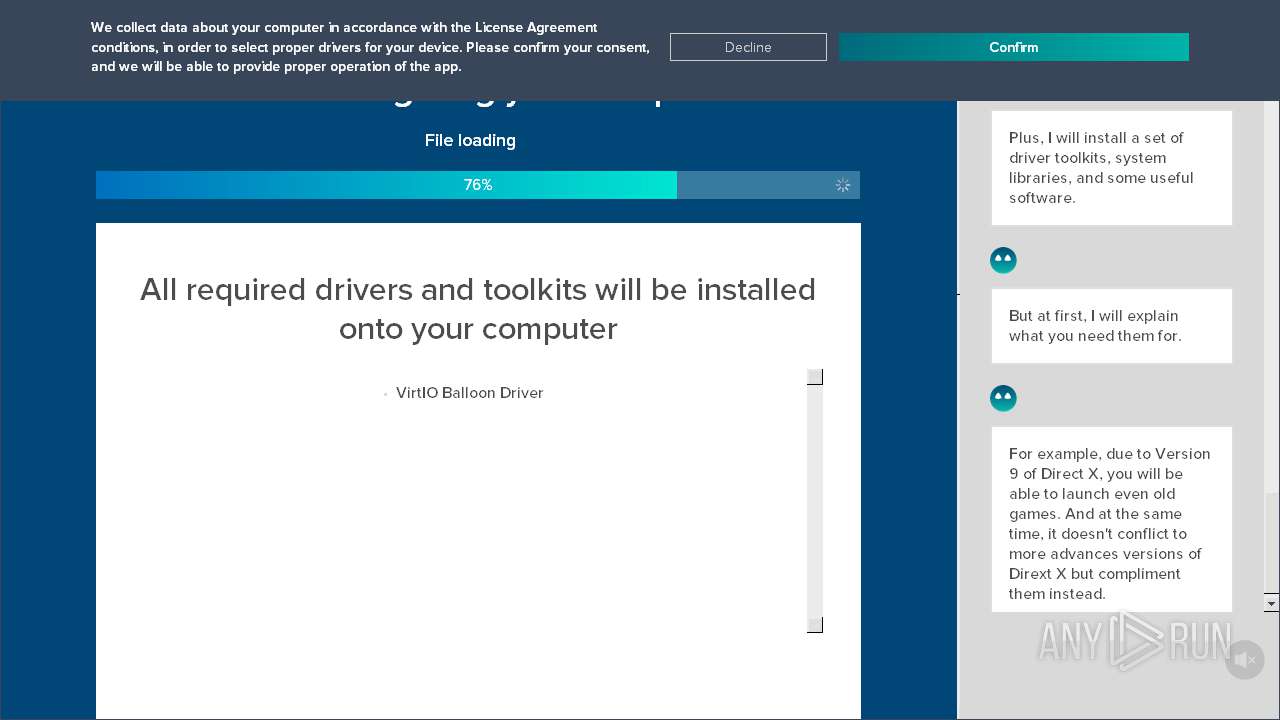This screenshot has width=1280, height=720.
Task: Click the License Agreement consent notice text
Action: coord(370,47)
